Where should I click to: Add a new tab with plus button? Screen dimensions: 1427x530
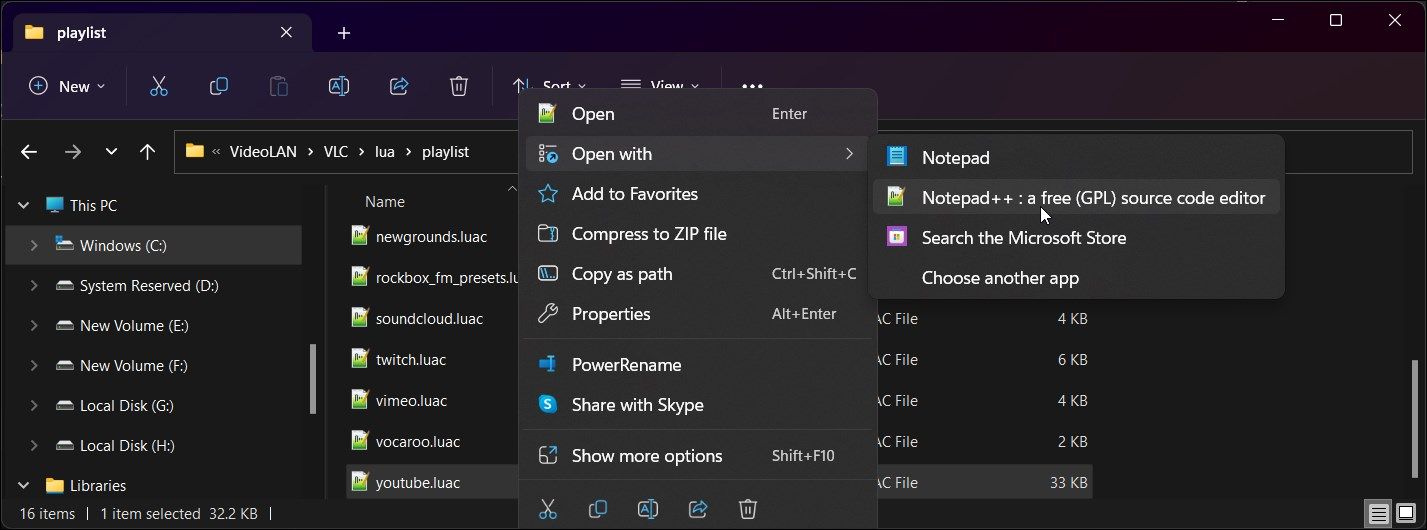click(x=344, y=33)
